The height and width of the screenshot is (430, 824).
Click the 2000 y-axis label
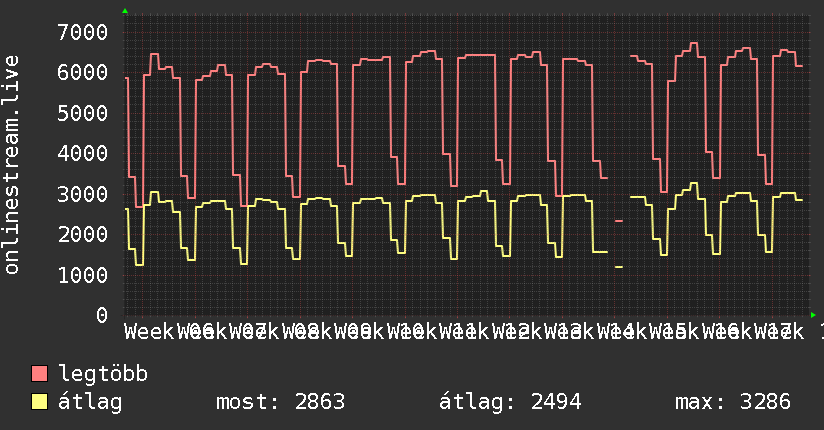point(83,234)
